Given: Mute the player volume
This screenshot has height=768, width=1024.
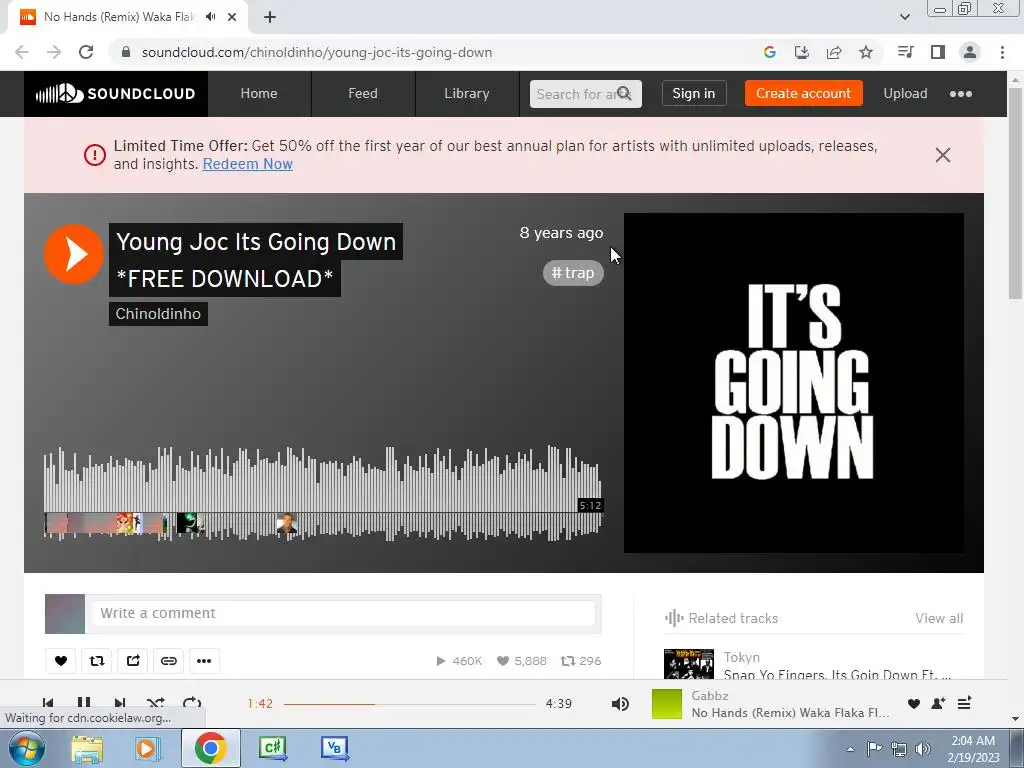Looking at the screenshot, I should tap(620, 703).
